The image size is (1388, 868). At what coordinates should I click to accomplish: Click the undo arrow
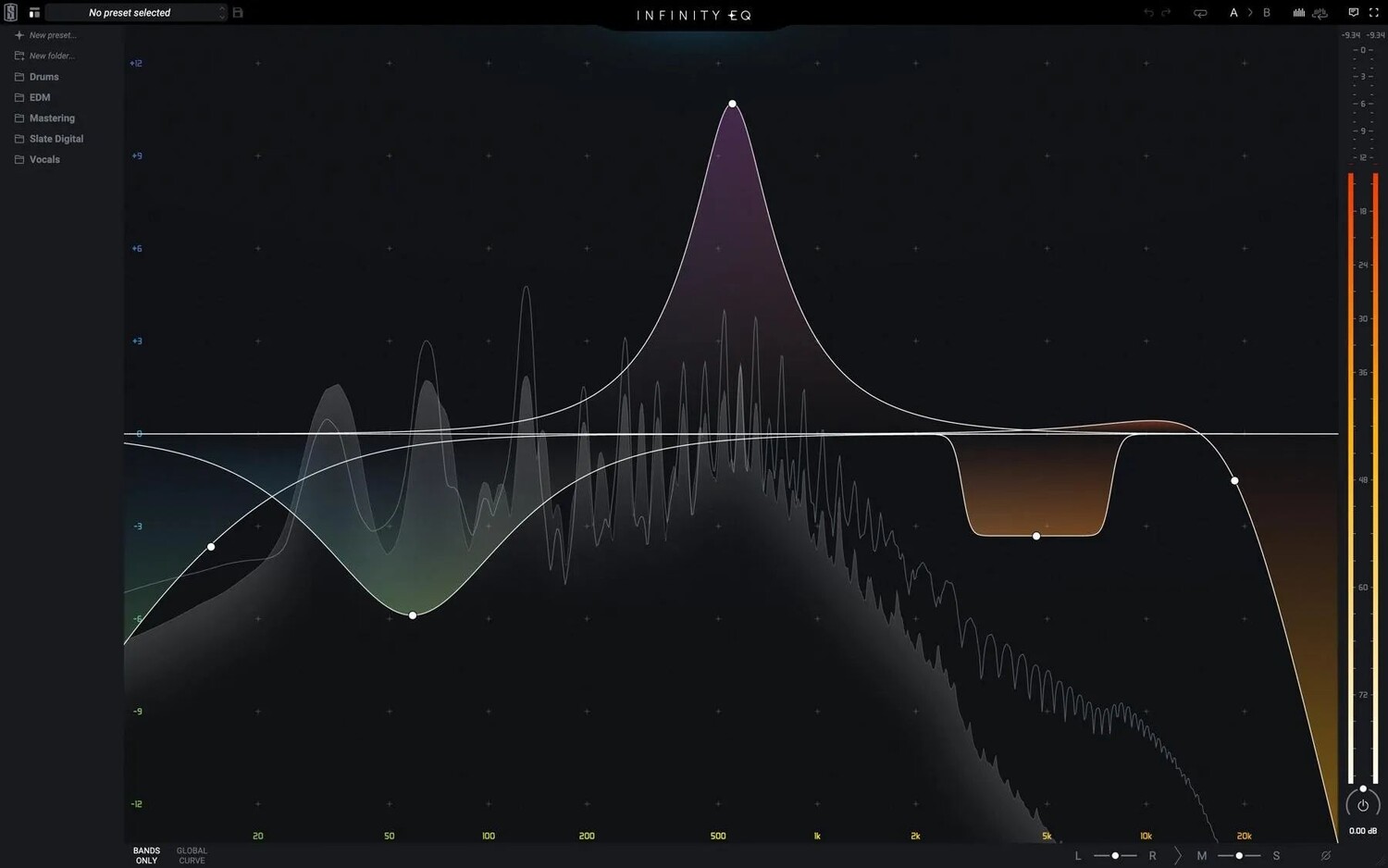point(1148,13)
